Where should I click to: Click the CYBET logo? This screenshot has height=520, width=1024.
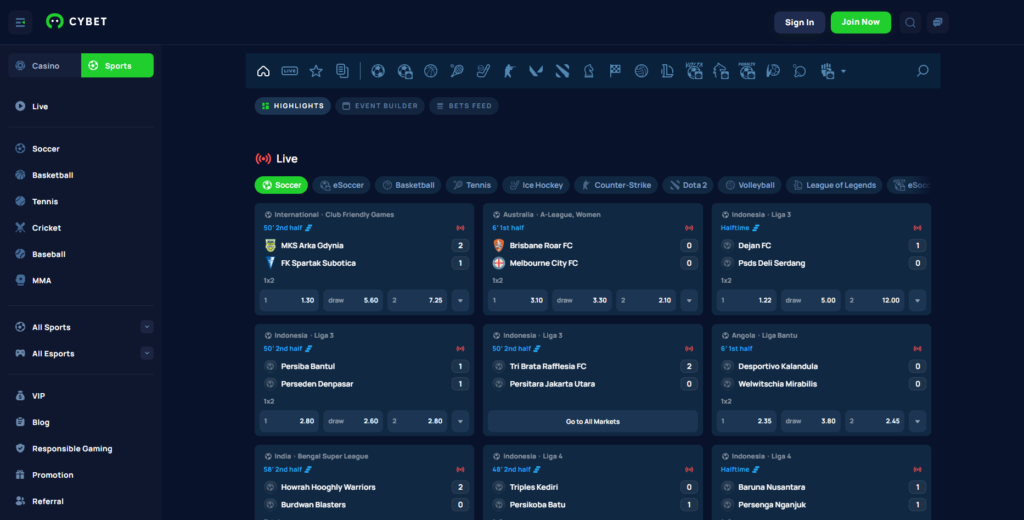76,22
